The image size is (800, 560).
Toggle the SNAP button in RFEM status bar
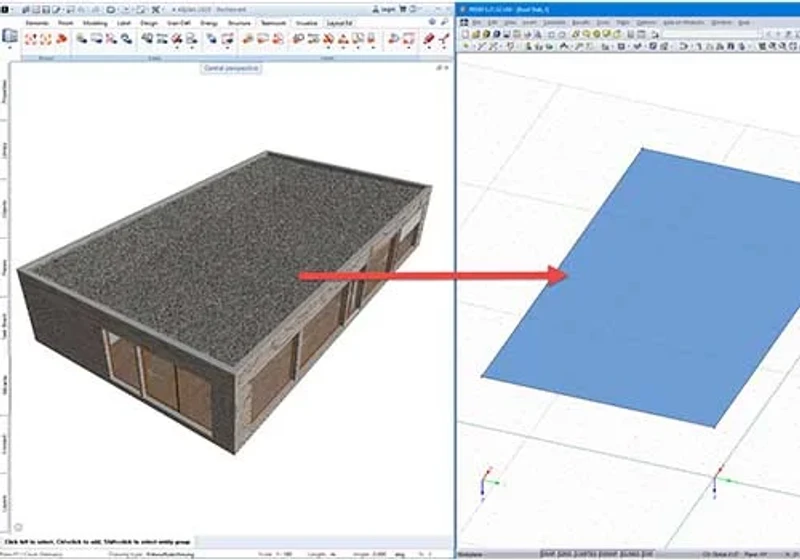[x=547, y=554]
